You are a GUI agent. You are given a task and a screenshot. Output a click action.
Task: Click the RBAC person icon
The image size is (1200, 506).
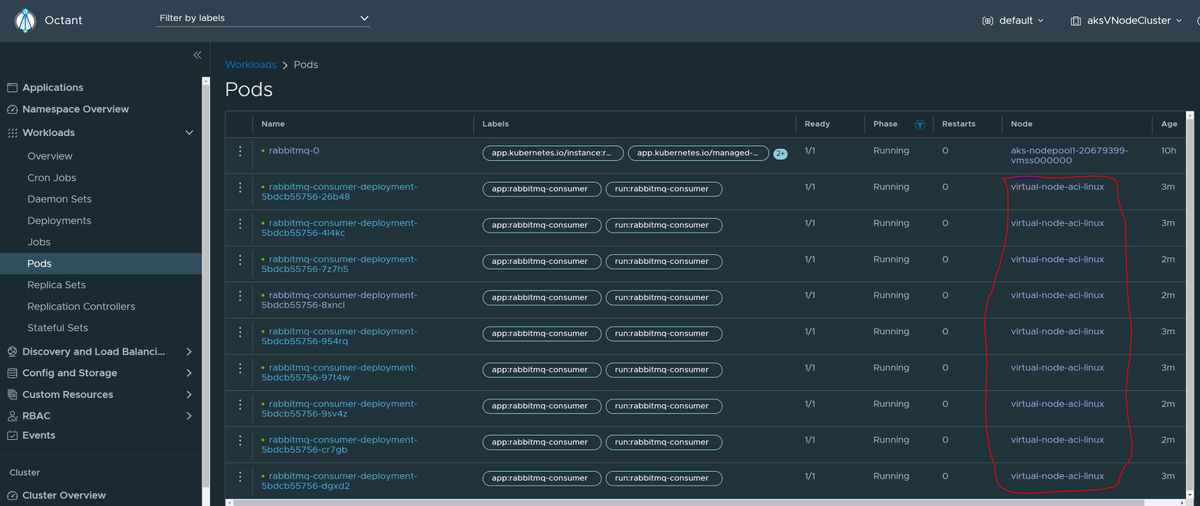(x=13, y=416)
